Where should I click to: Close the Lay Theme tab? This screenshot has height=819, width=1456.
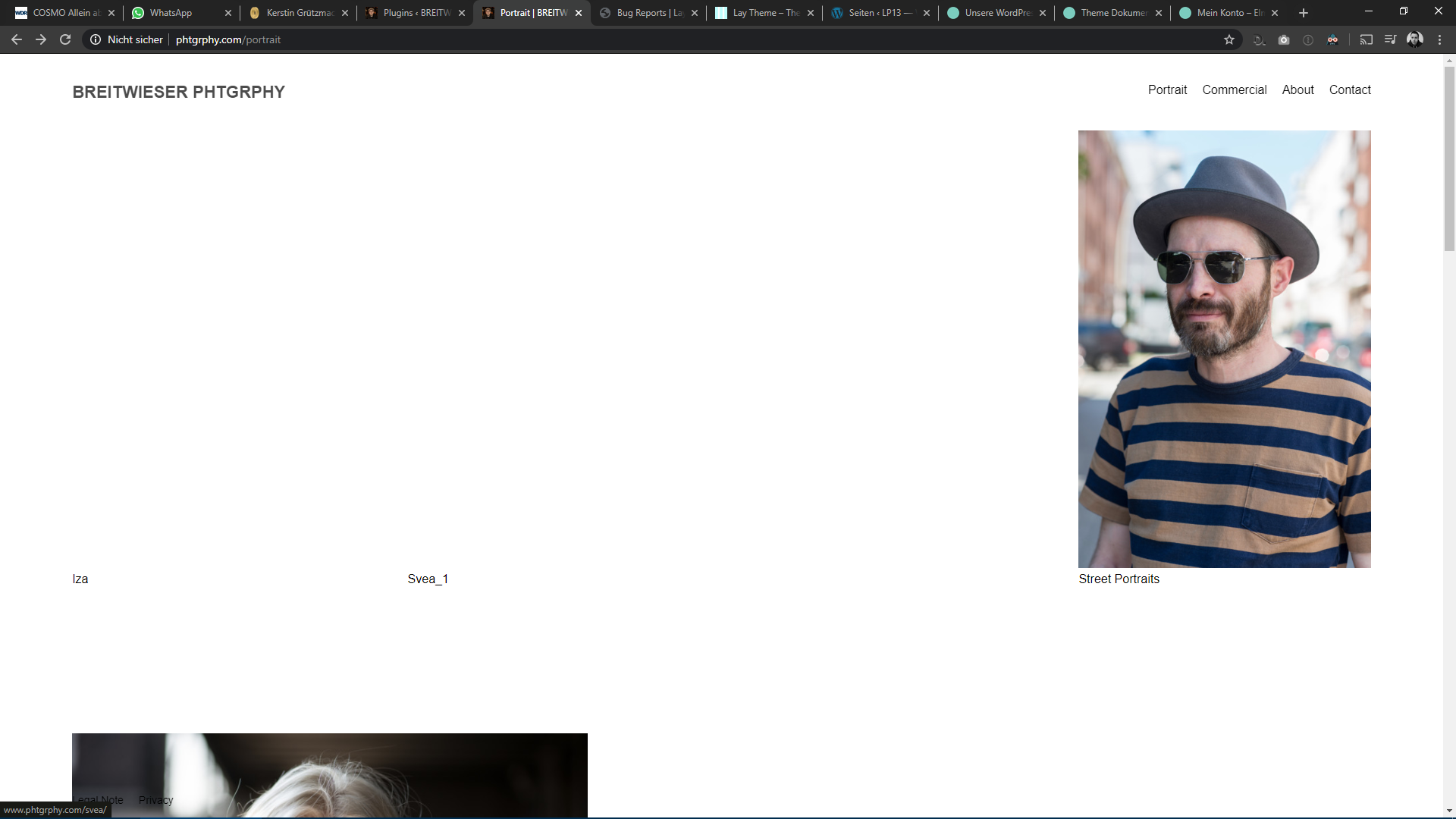click(x=811, y=13)
